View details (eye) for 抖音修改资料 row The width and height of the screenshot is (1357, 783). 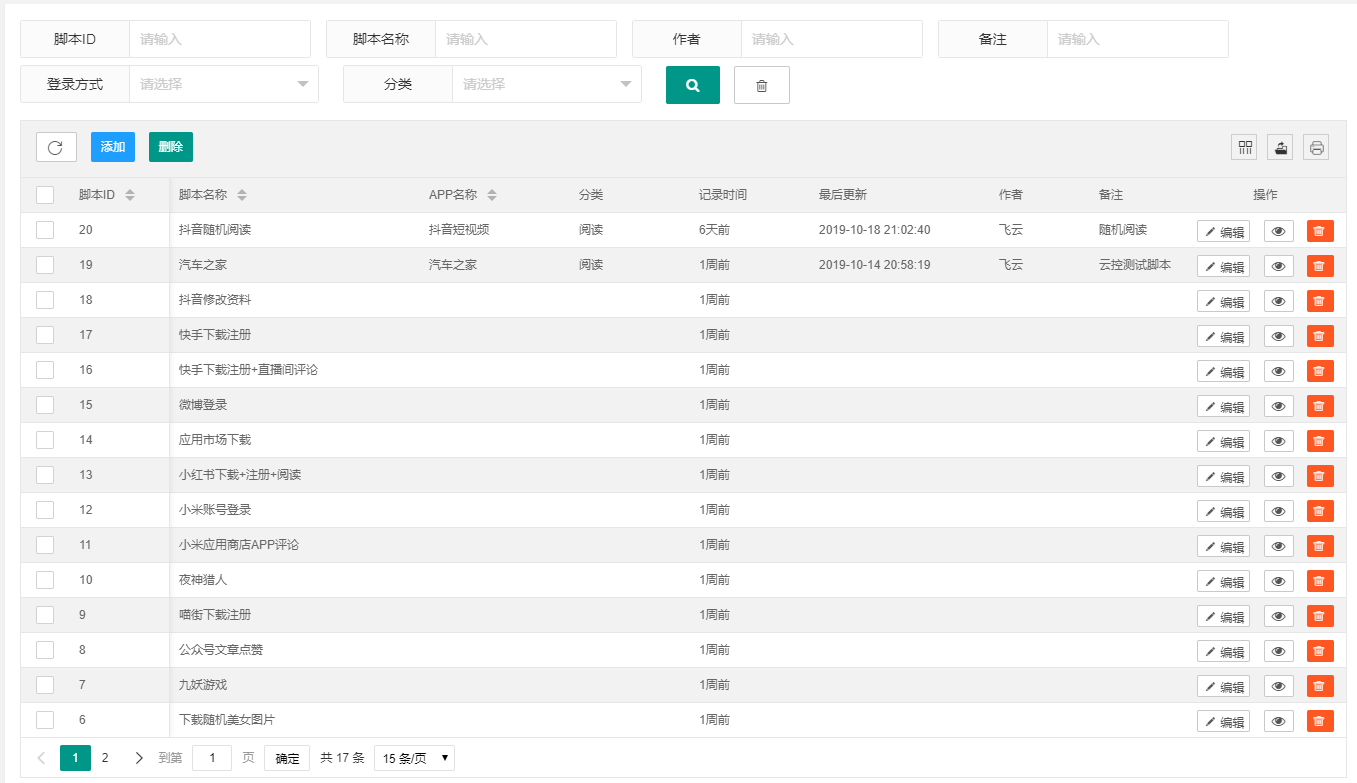pos(1279,301)
